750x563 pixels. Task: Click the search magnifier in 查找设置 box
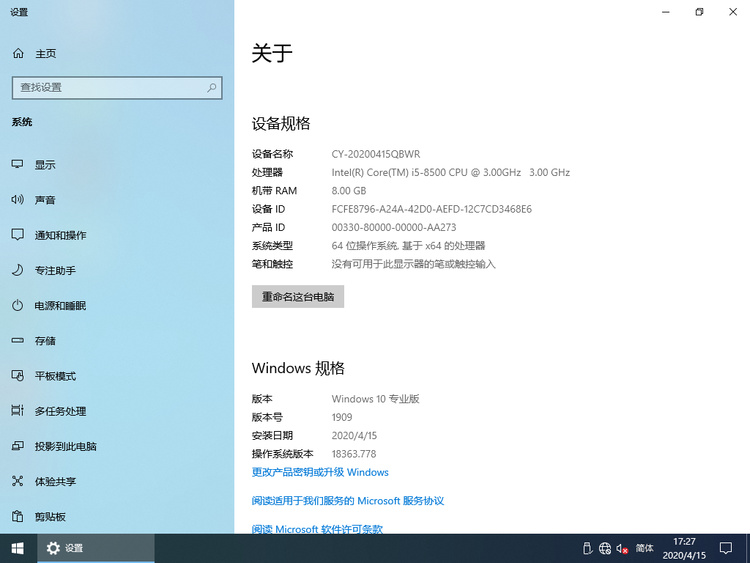(211, 87)
